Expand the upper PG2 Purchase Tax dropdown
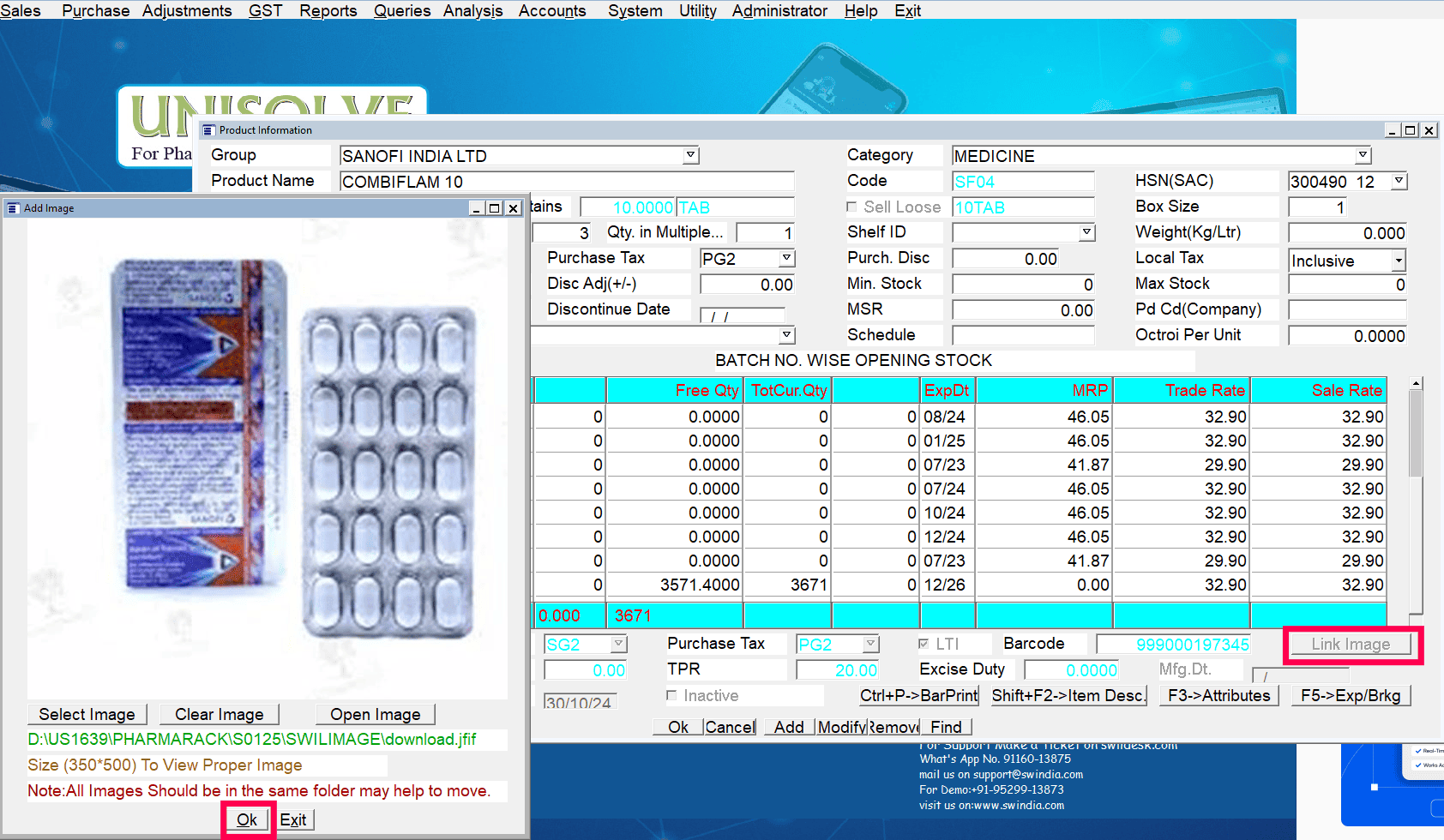1444x840 pixels. click(786, 258)
